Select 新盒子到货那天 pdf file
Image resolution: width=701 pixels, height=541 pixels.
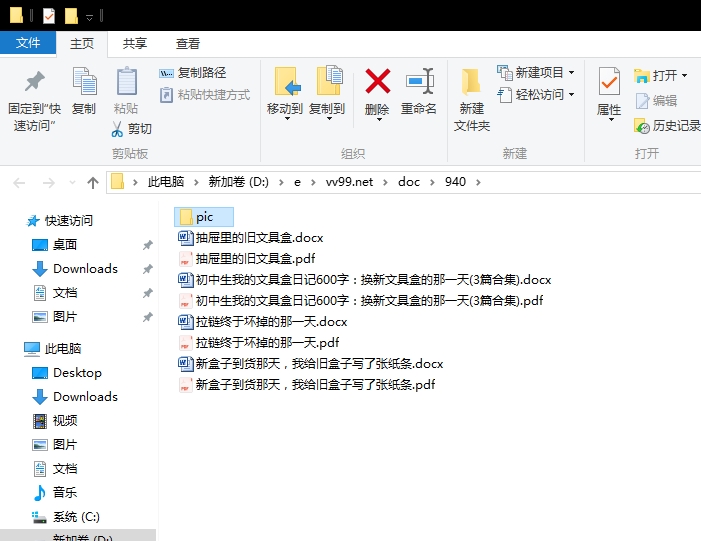(x=306, y=385)
